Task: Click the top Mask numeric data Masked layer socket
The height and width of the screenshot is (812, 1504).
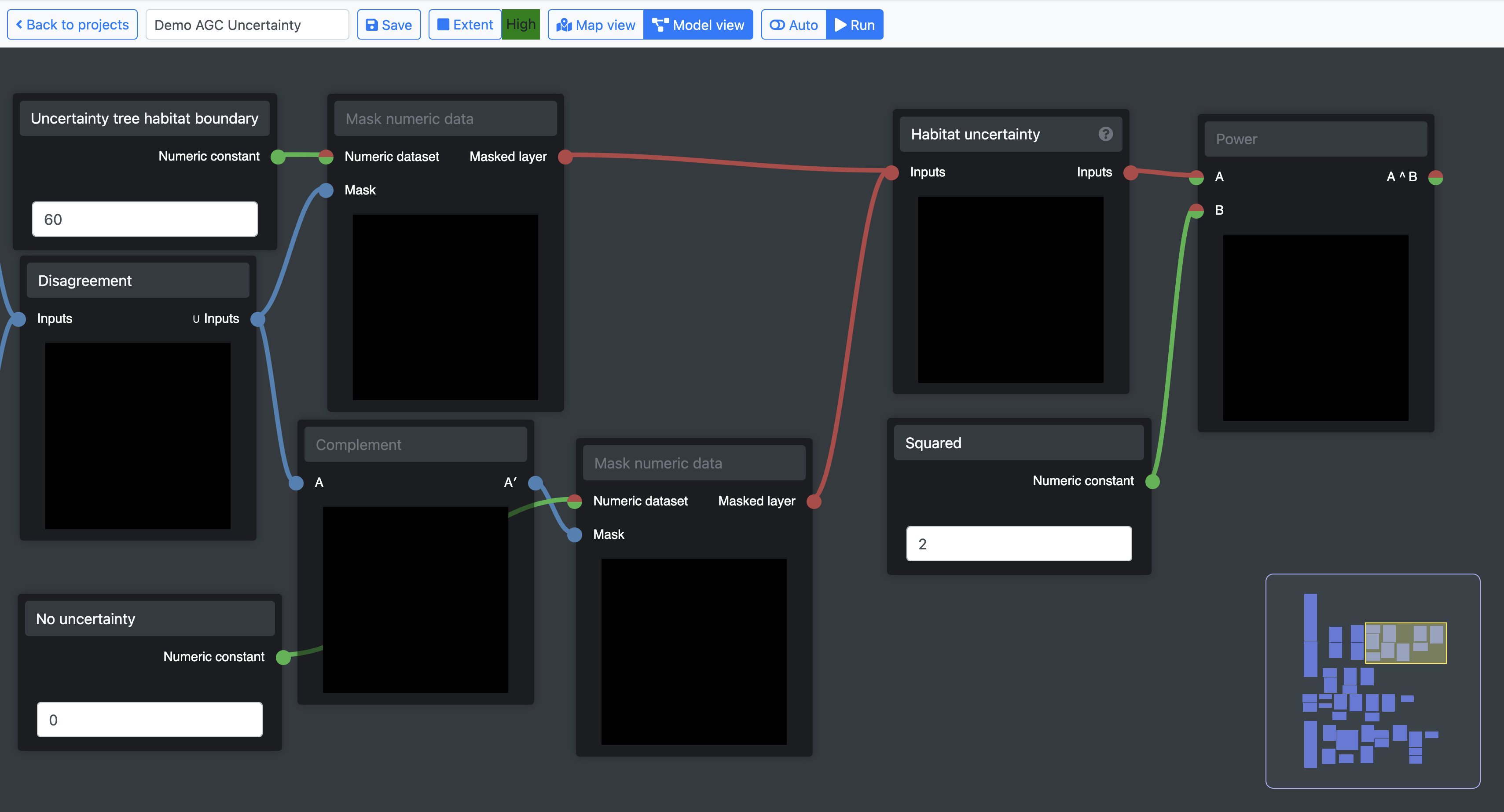Action: [565, 157]
